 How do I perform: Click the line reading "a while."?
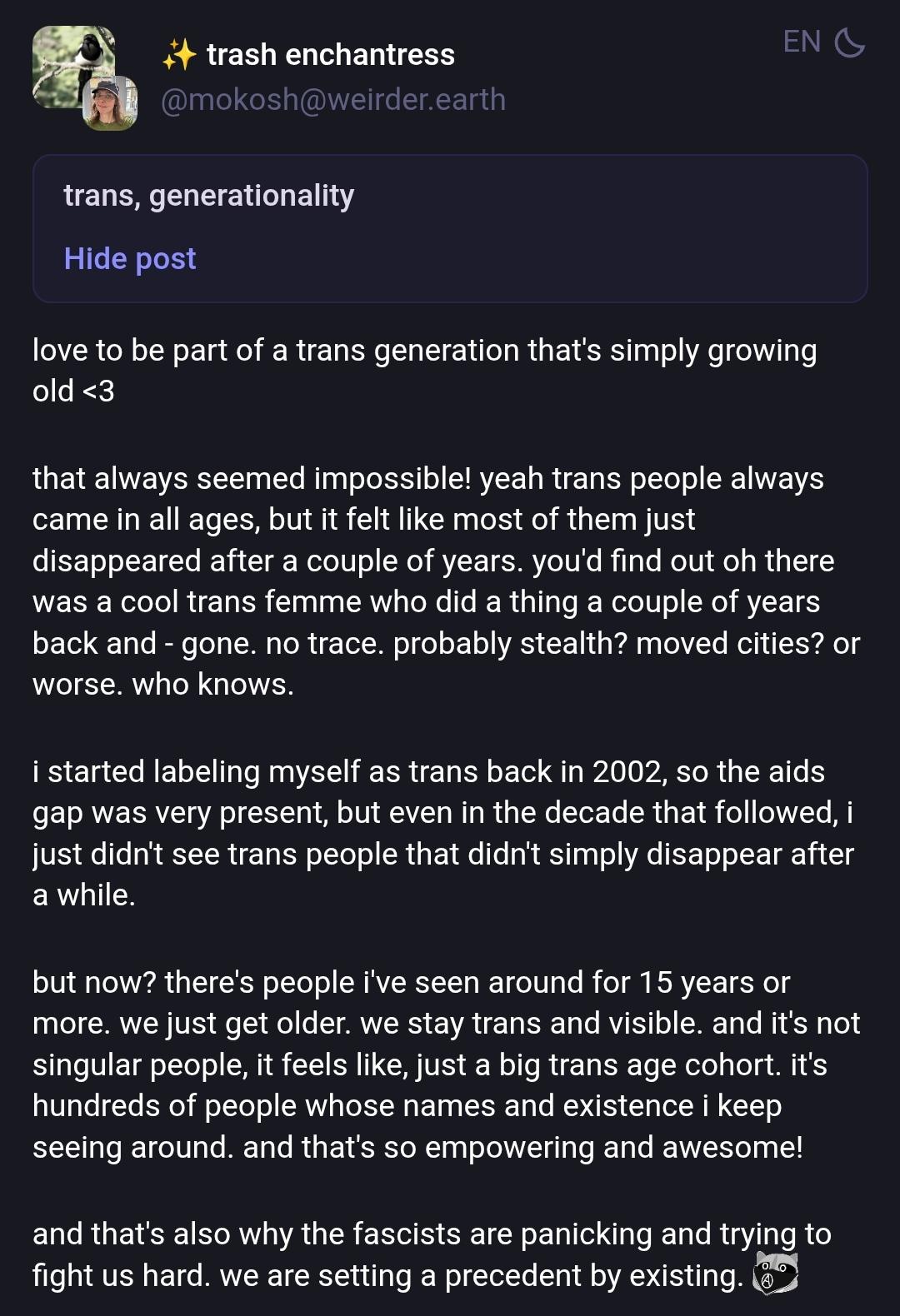pyautogui.click(x=84, y=895)
